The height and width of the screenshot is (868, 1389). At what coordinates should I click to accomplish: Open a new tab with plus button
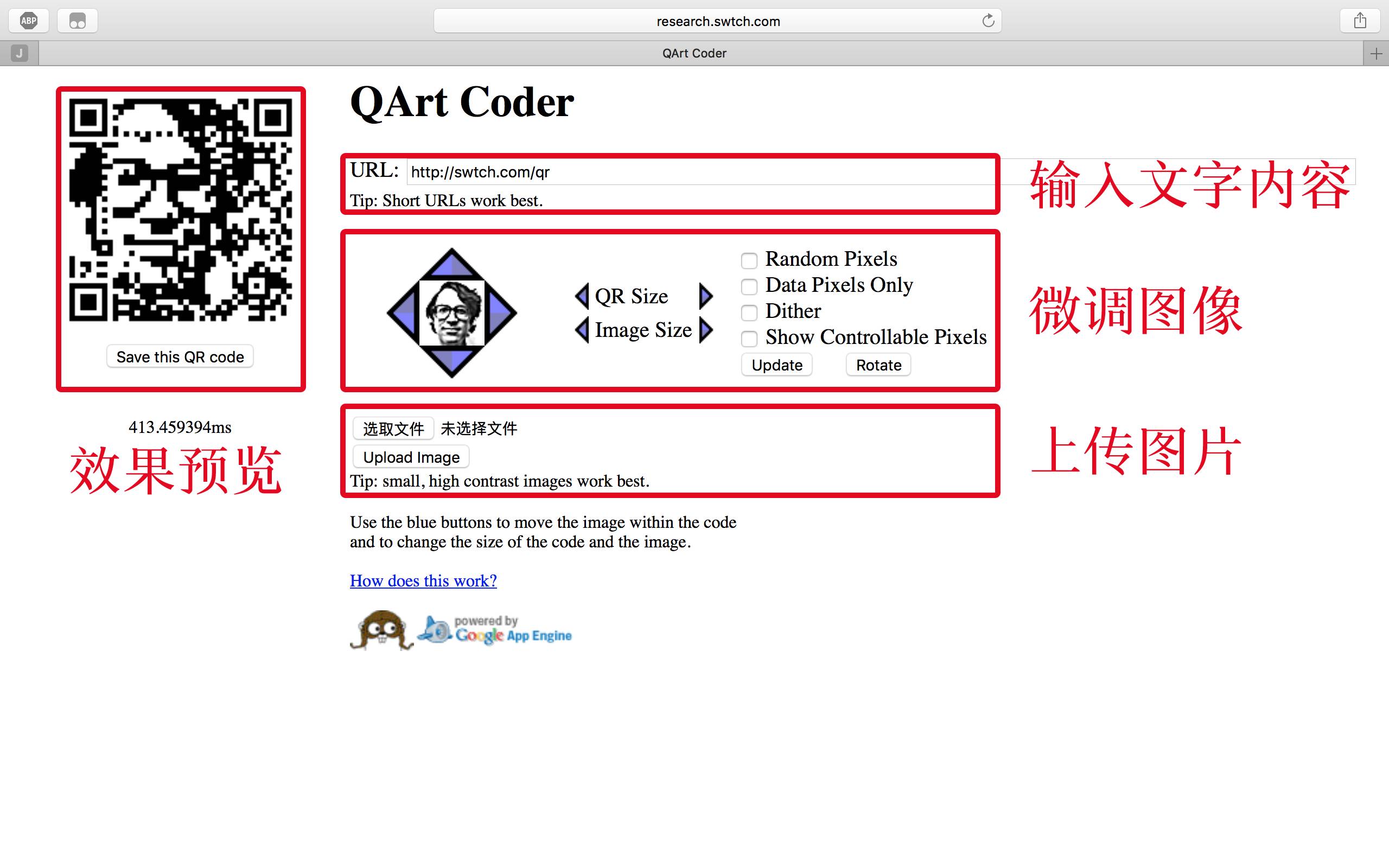(1376, 54)
